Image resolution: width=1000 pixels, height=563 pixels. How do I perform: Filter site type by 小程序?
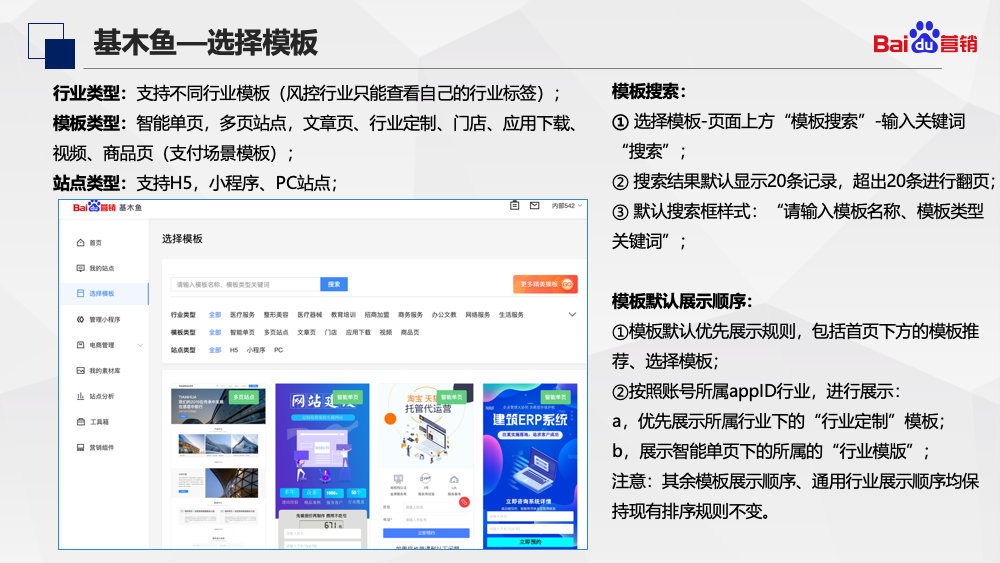click(256, 350)
